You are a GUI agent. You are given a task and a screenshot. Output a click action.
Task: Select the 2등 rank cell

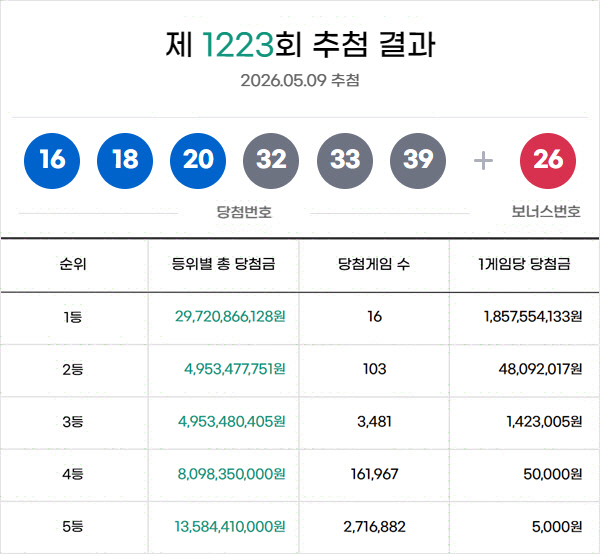pos(73,369)
